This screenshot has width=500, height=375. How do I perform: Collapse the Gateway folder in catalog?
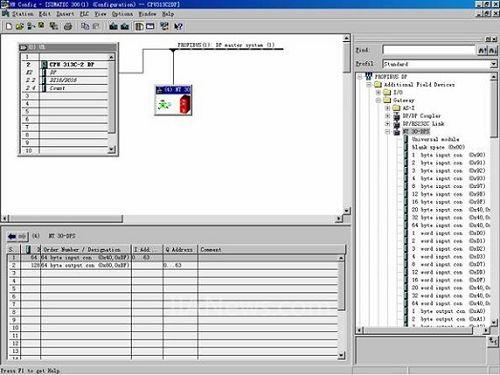pyautogui.click(x=378, y=100)
